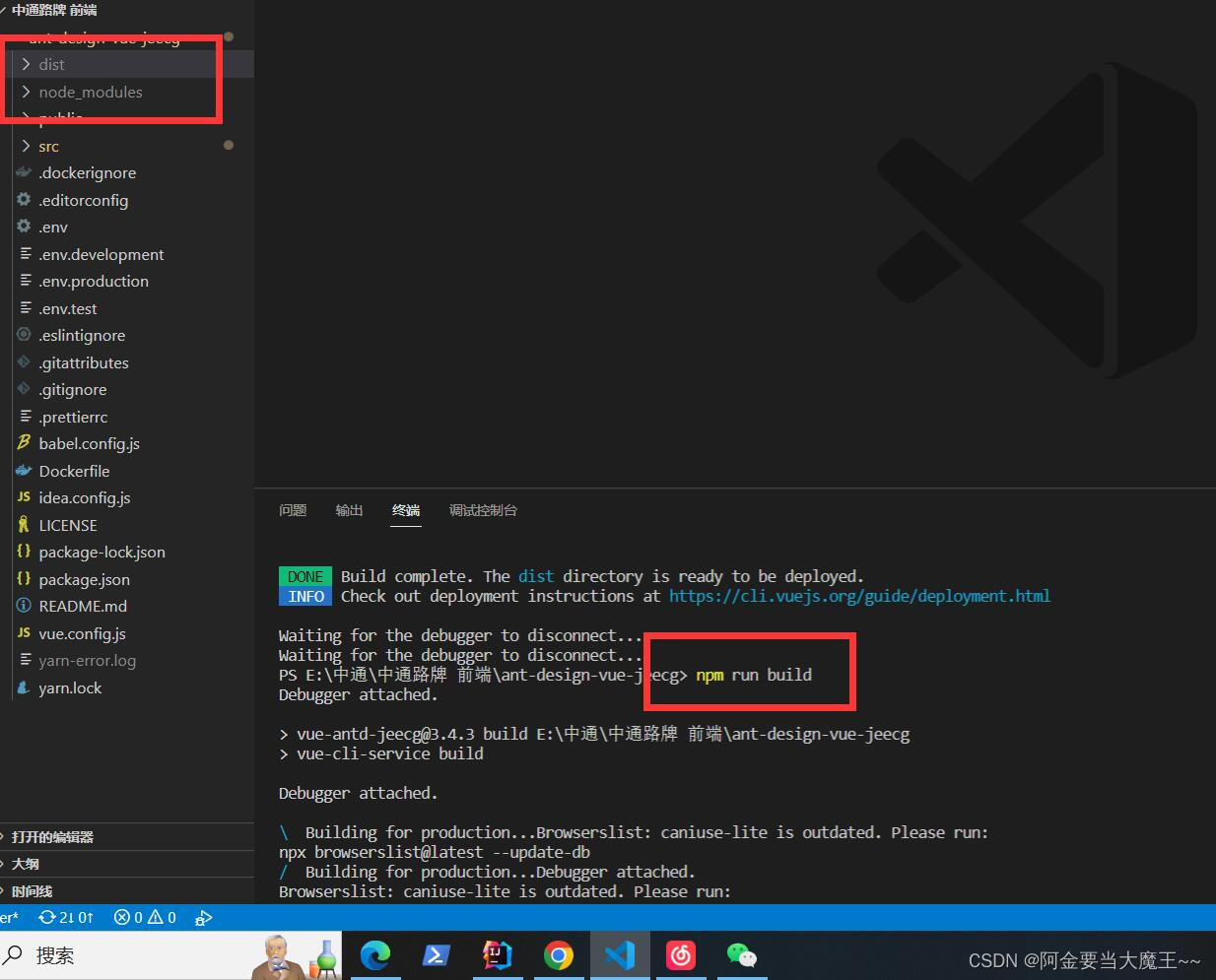Click the .env.test file icon
Viewport: 1216px width, 980px height.
coord(25,307)
